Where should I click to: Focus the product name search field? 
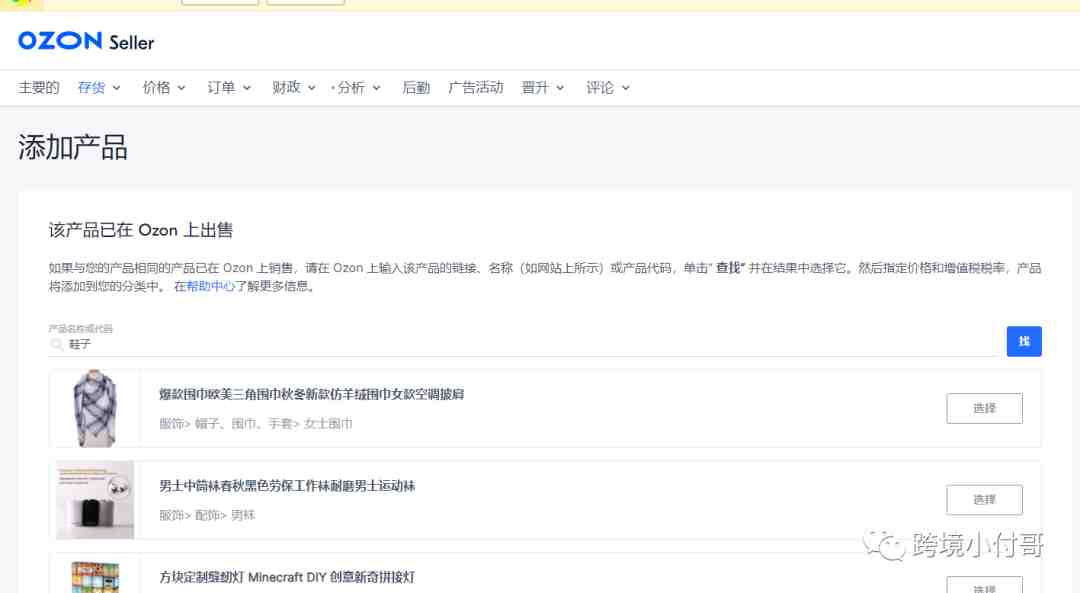(523, 344)
